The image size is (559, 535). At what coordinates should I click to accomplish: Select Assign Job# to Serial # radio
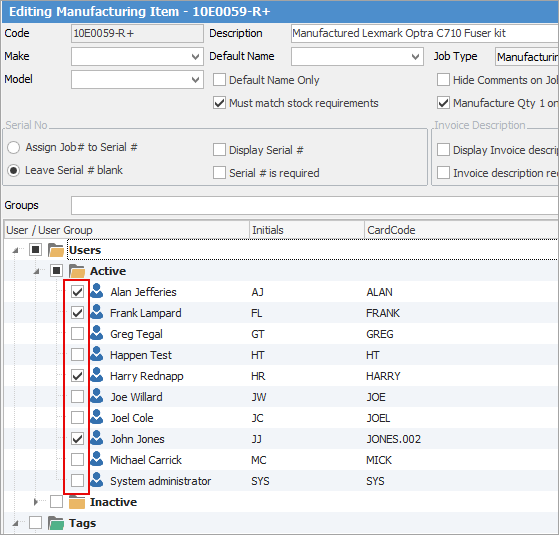(x=14, y=147)
